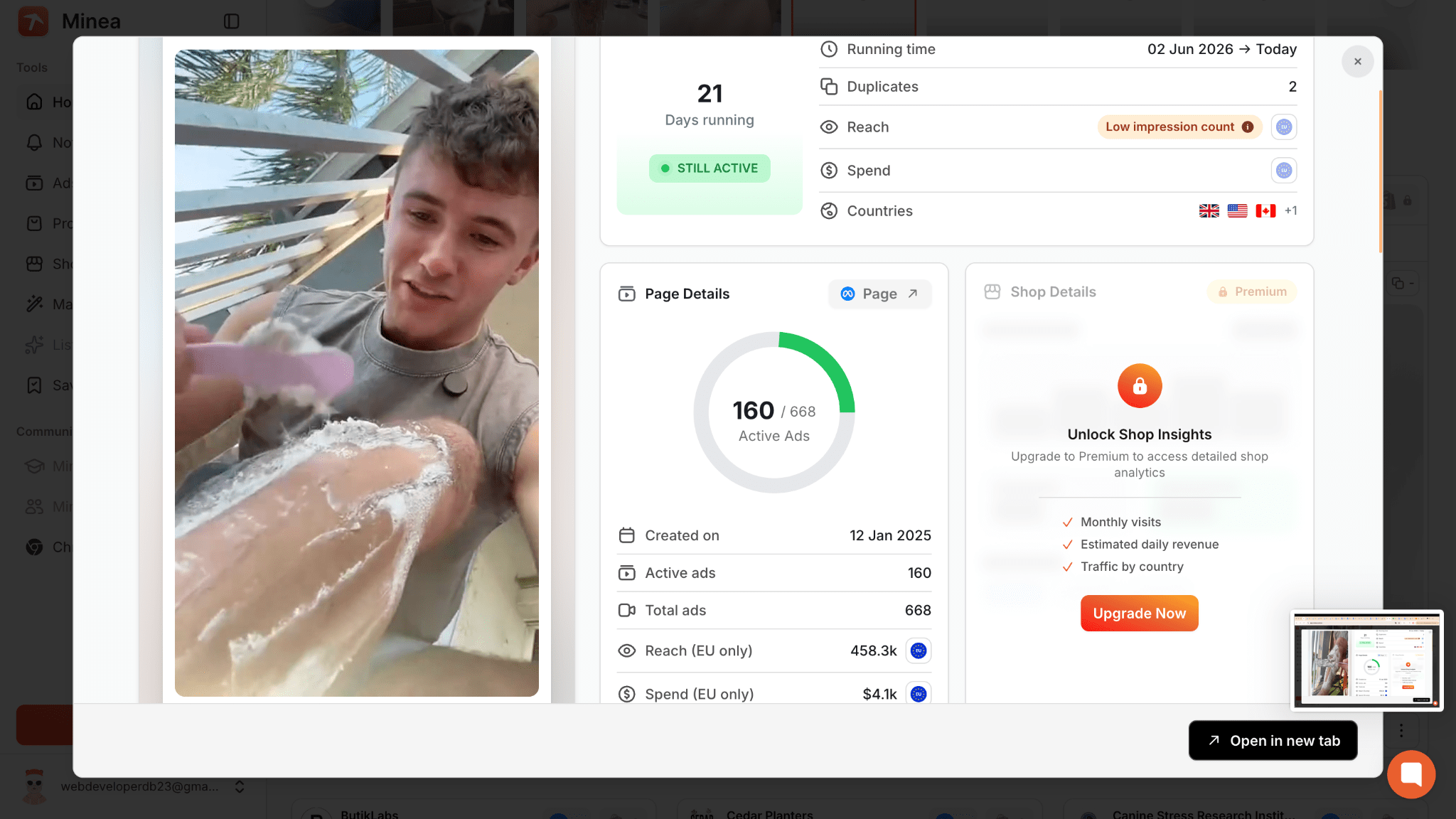This screenshot has width=1456, height=819.
Task: Open the ad in a new tab
Action: tap(1273, 740)
